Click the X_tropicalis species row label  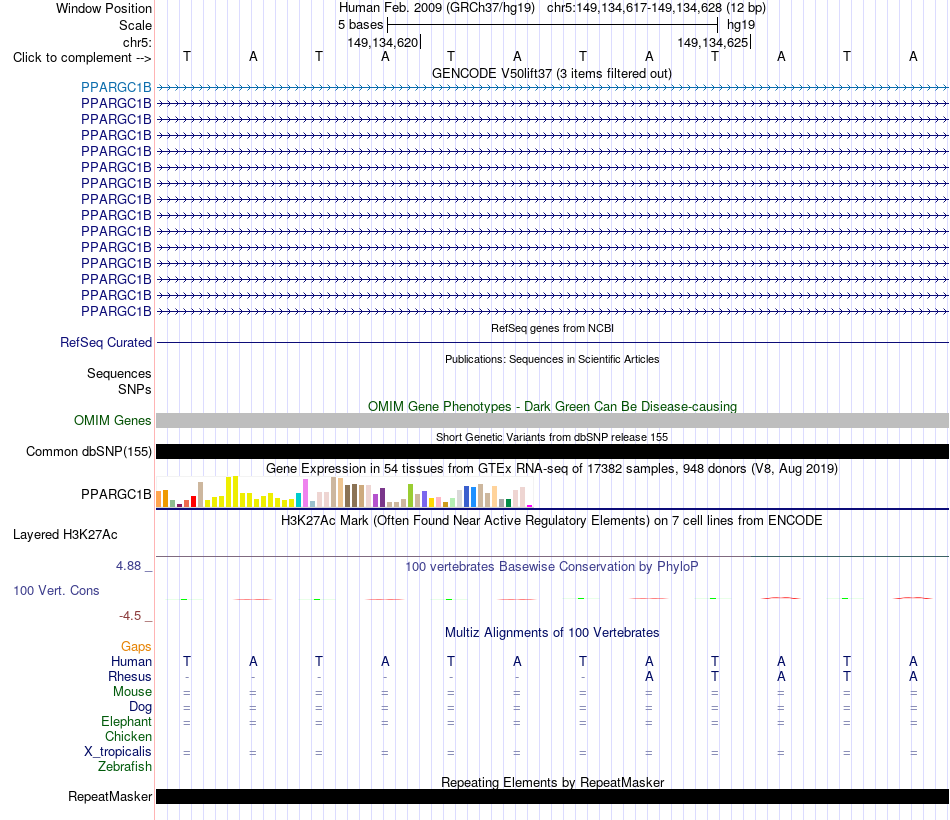118,752
